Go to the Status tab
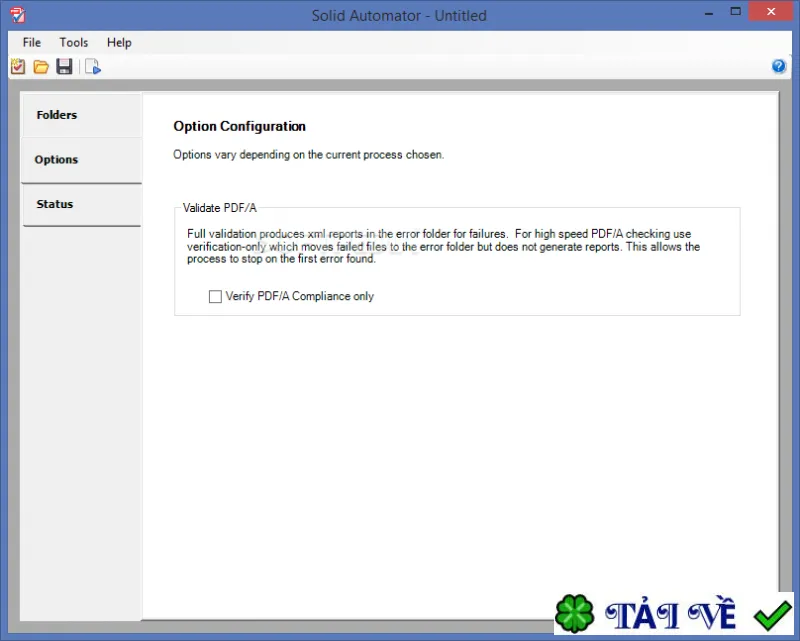Image resolution: width=800 pixels, height=641 pixels. [82, 205]
